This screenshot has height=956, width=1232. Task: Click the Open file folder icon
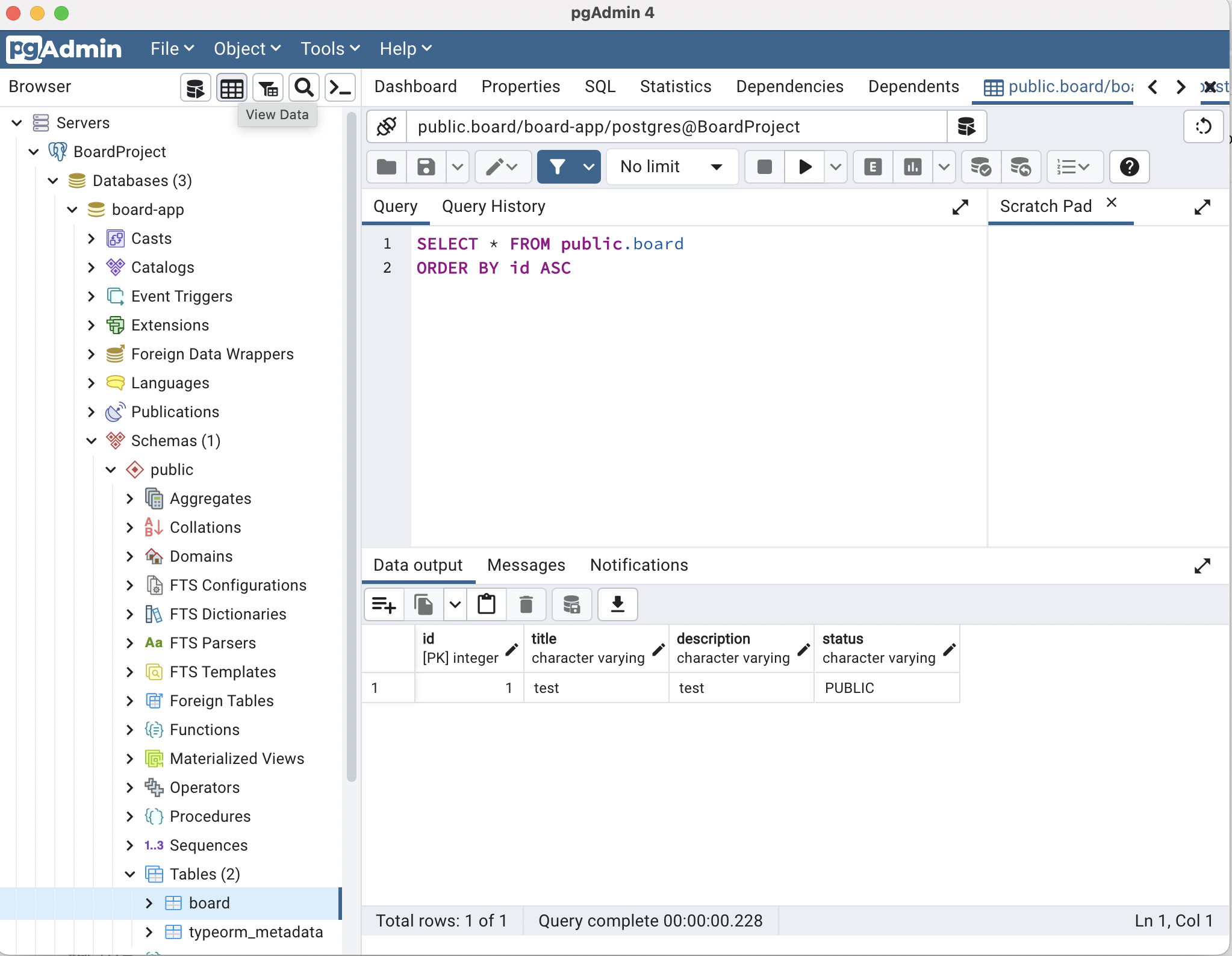(387, 167)
